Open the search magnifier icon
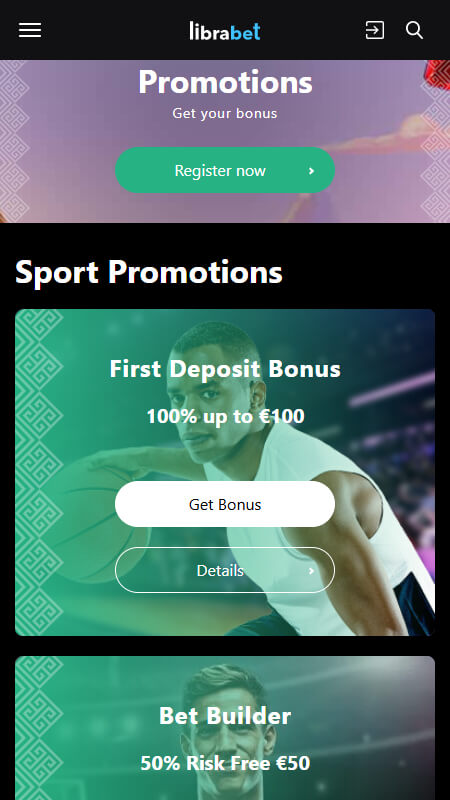The width and height of the screenshot is (450, 800). click(414, 30)
